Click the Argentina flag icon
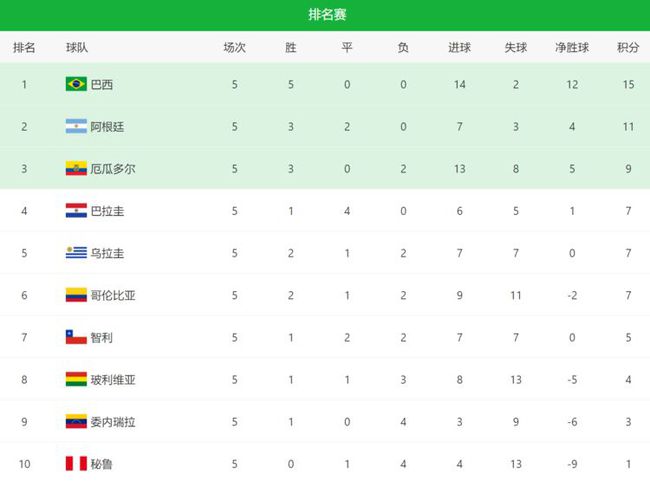 click(75, 127)
